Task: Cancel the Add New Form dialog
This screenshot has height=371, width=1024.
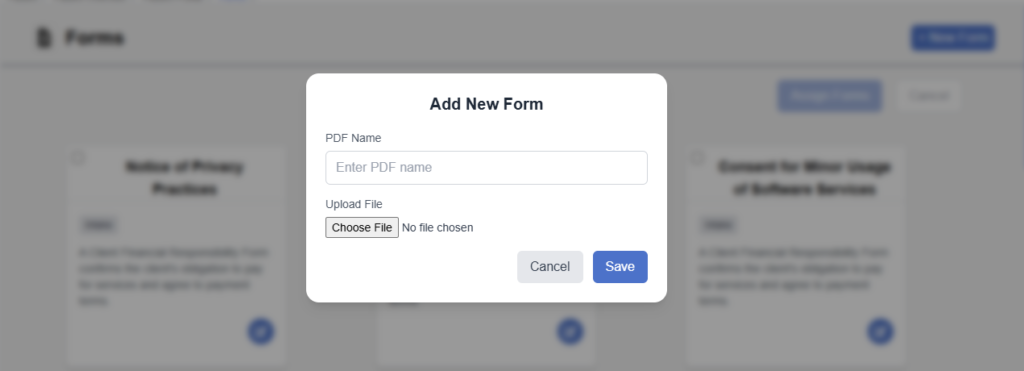Action: click(550, 266)
